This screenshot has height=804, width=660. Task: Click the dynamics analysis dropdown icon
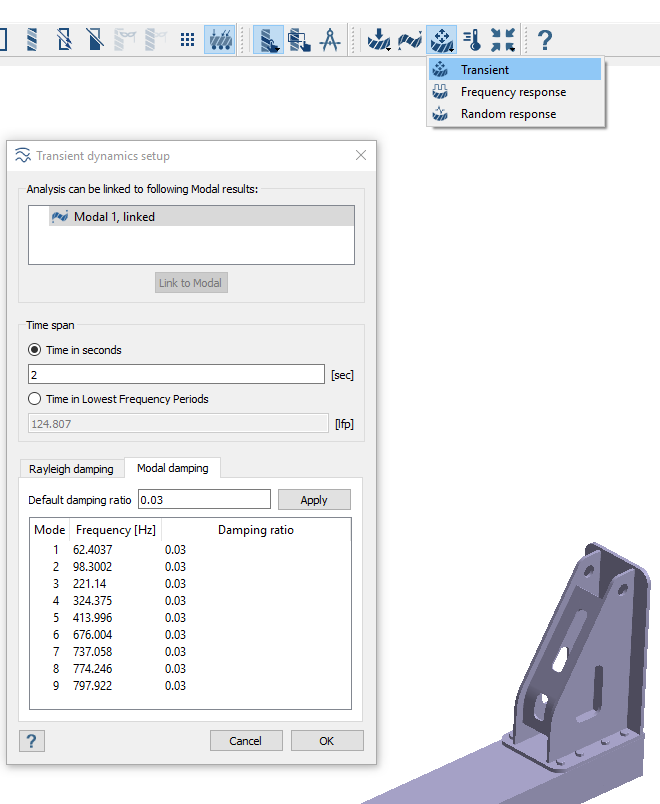click(440, 40)
